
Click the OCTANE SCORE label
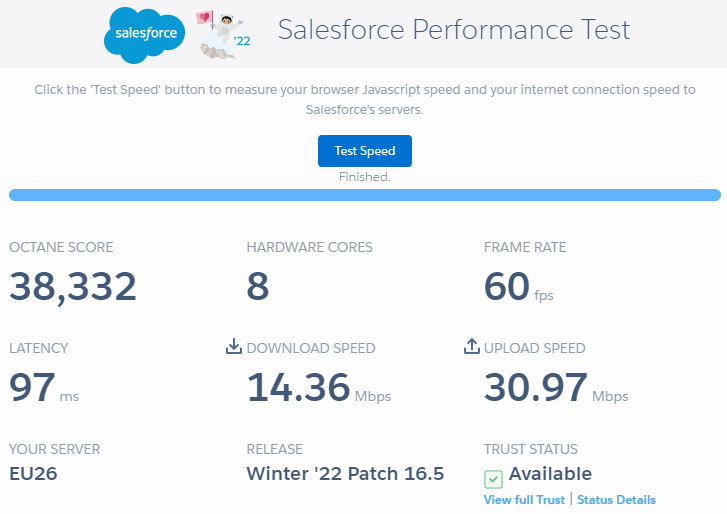[61, 247]
